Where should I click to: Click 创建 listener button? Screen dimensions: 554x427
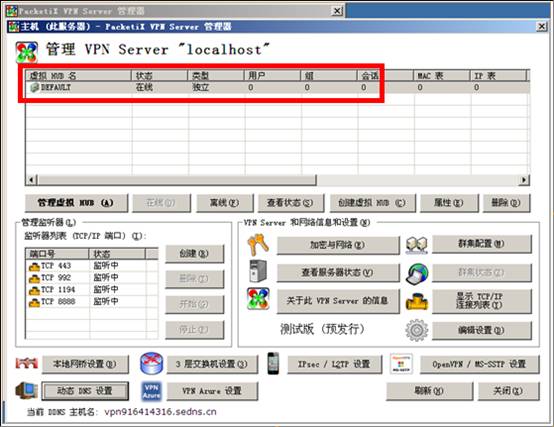[194, 254]
